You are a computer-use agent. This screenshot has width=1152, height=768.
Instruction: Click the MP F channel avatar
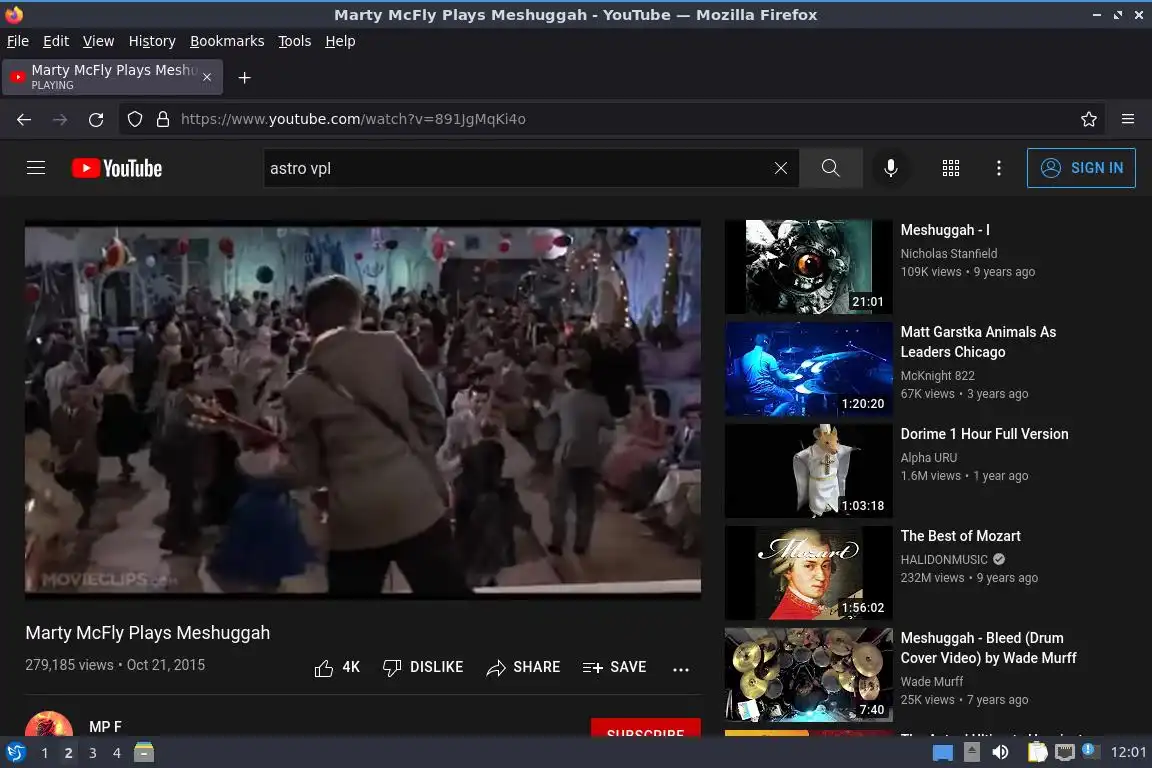[x=49, y=725]
